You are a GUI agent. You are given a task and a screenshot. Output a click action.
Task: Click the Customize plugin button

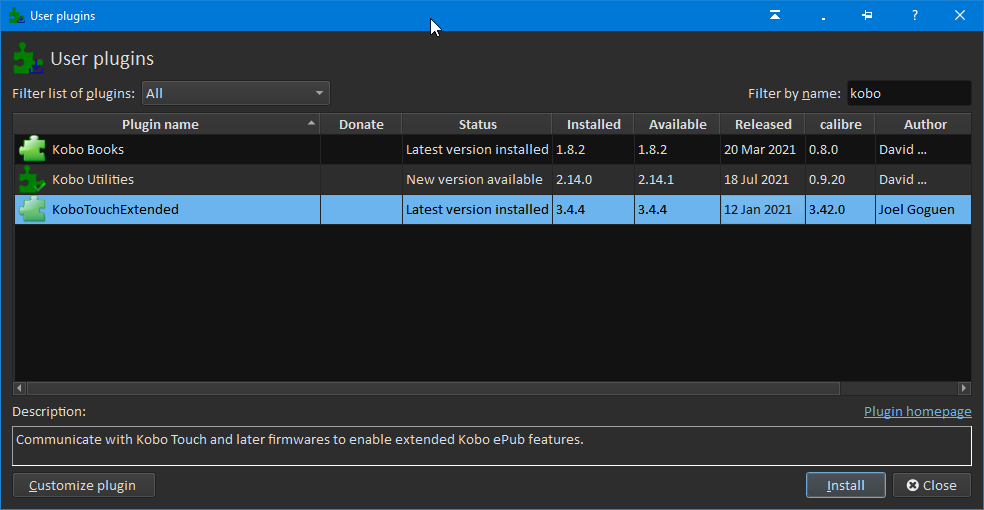coord(83,485)
